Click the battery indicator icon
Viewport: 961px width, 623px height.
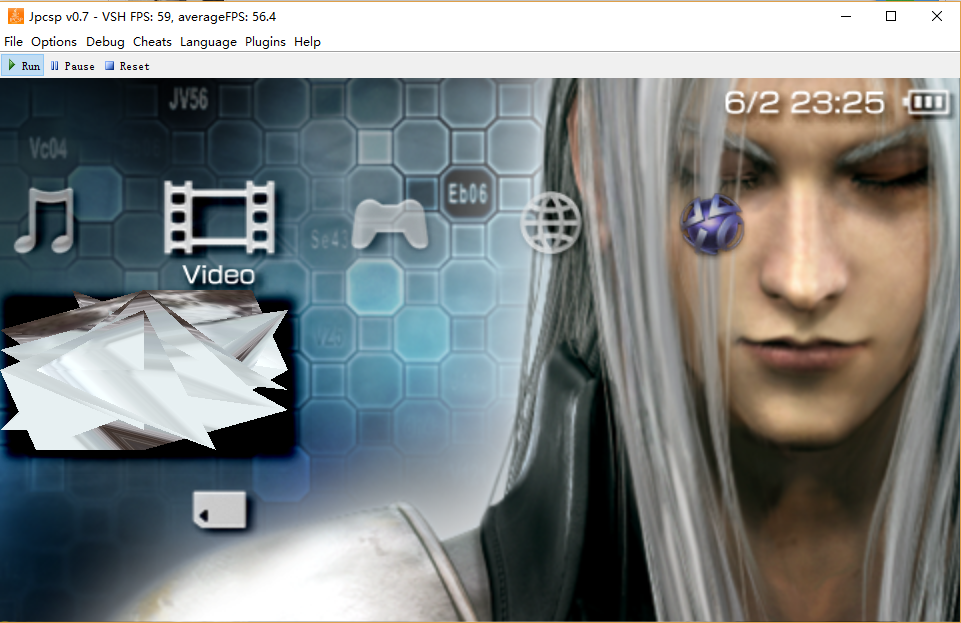927,102
